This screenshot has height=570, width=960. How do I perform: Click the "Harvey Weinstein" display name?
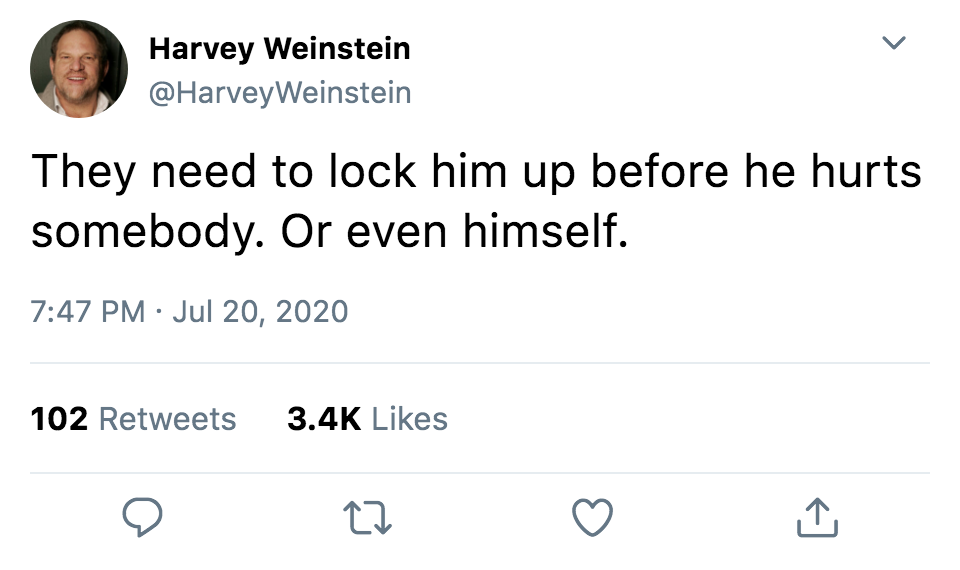pos(279,48)
